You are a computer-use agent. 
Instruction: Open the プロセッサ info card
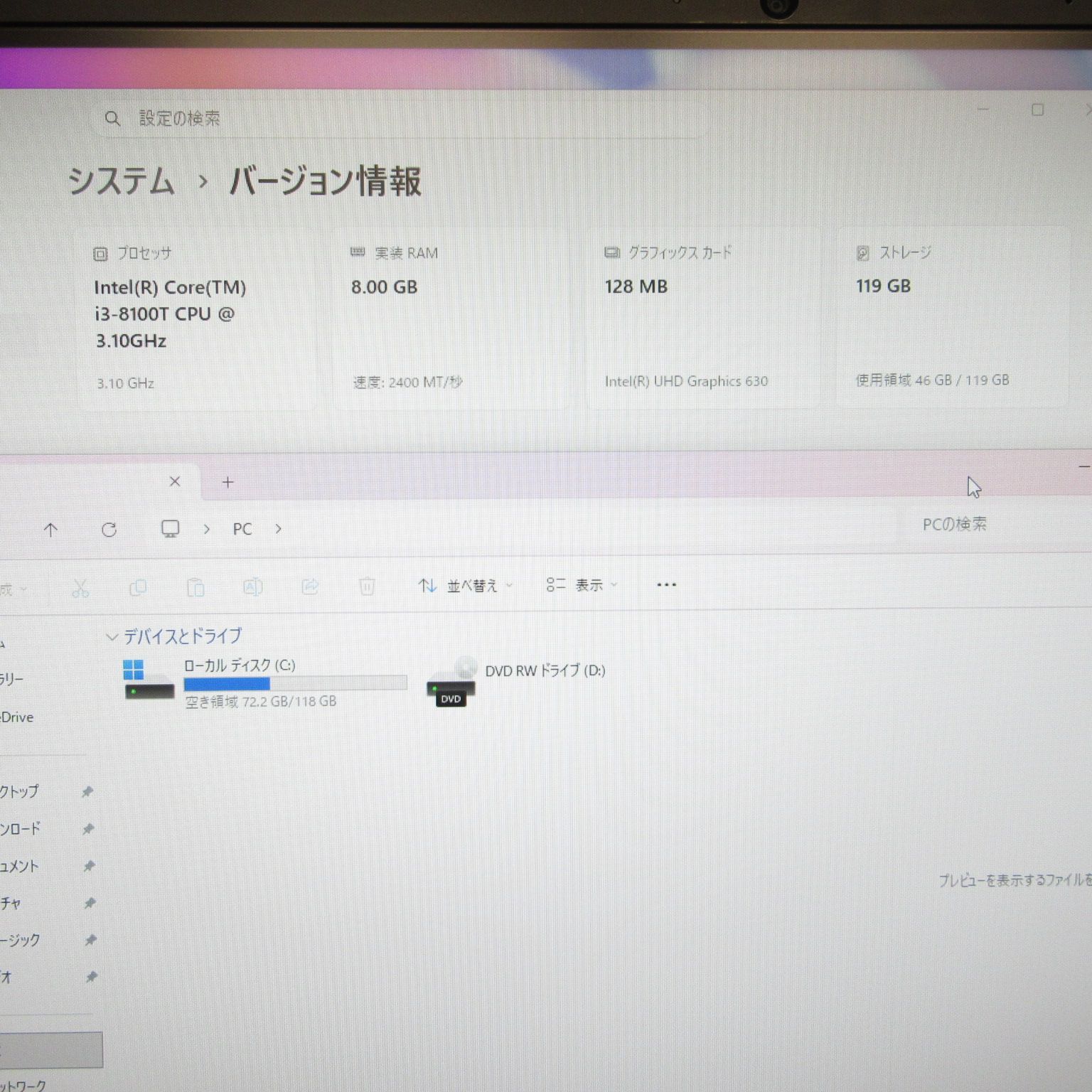click(x=196, y=318)
